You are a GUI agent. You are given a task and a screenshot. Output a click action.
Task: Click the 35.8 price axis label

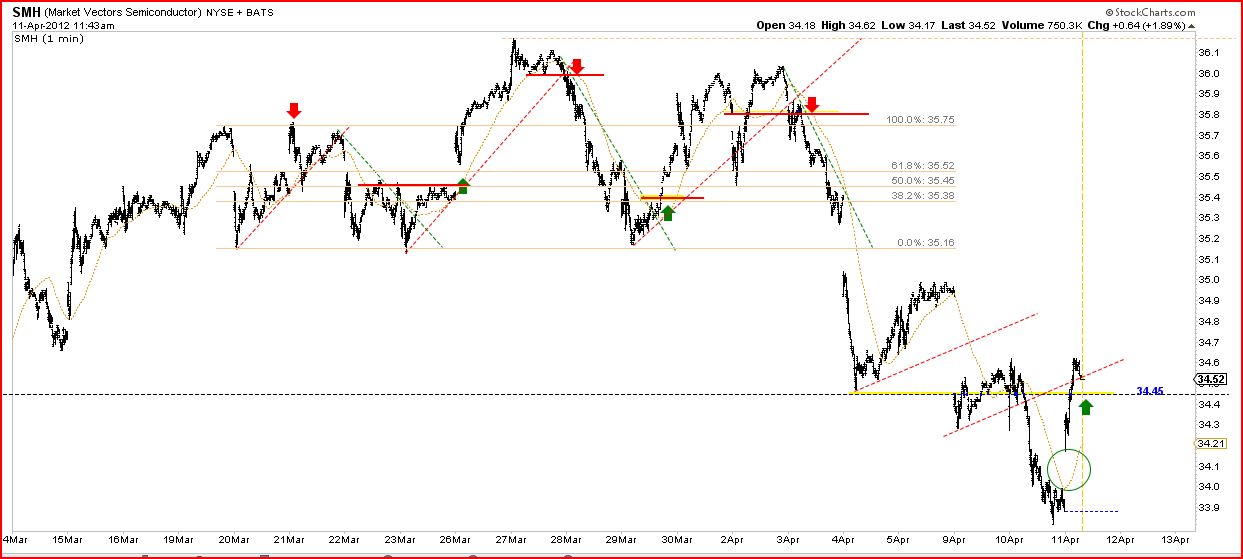pyautogui.click(x=1207, y=115)
